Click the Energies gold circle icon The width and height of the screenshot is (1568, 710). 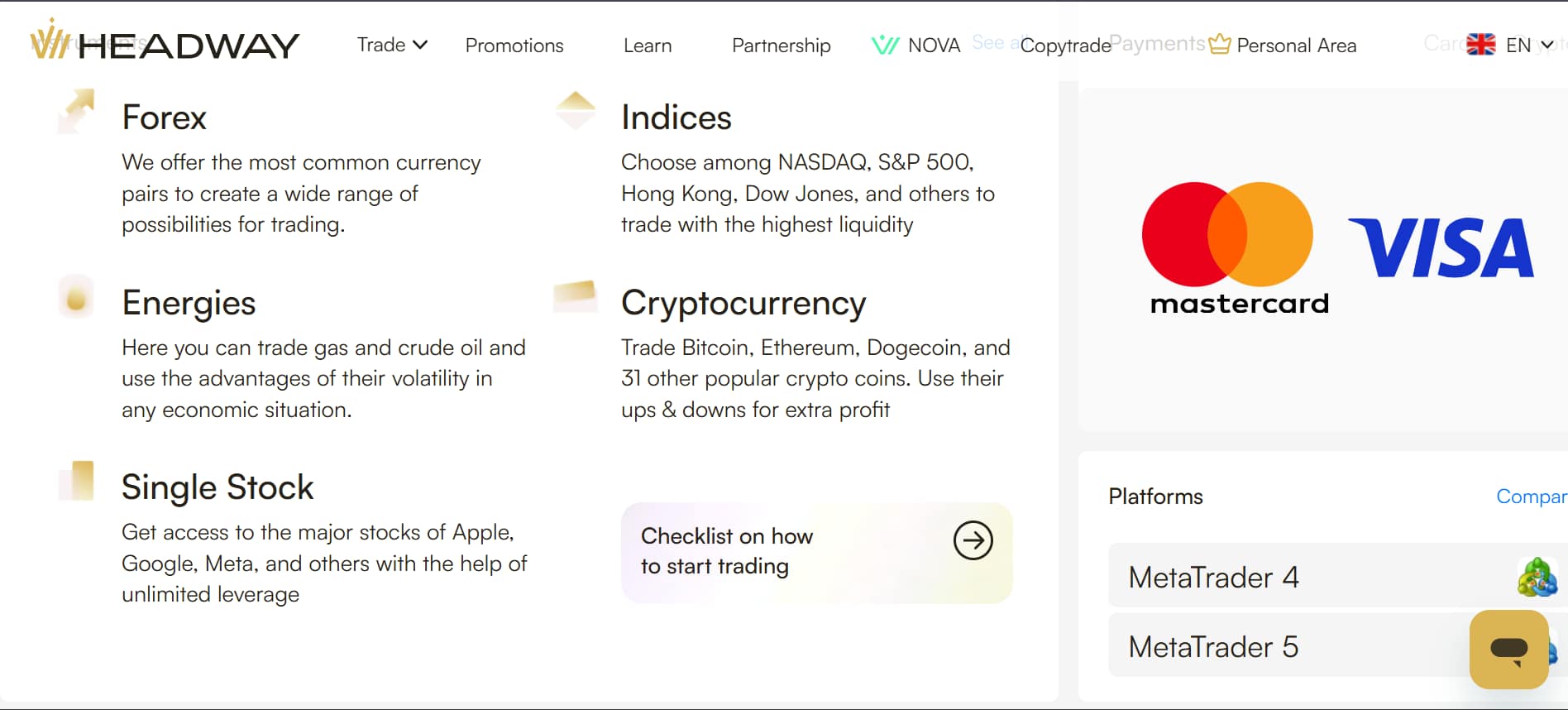coord(76,297)
